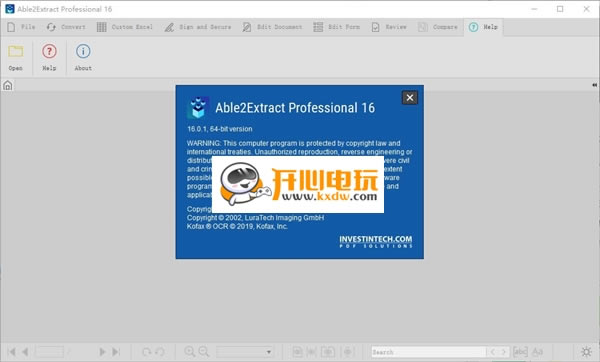Go to previous page arrow
The image size is (600, 362).
[25, 352]
